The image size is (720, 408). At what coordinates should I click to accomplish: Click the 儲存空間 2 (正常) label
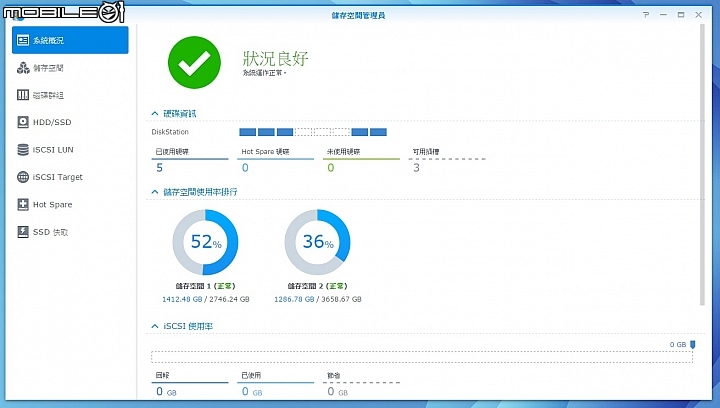pos(317,286)
